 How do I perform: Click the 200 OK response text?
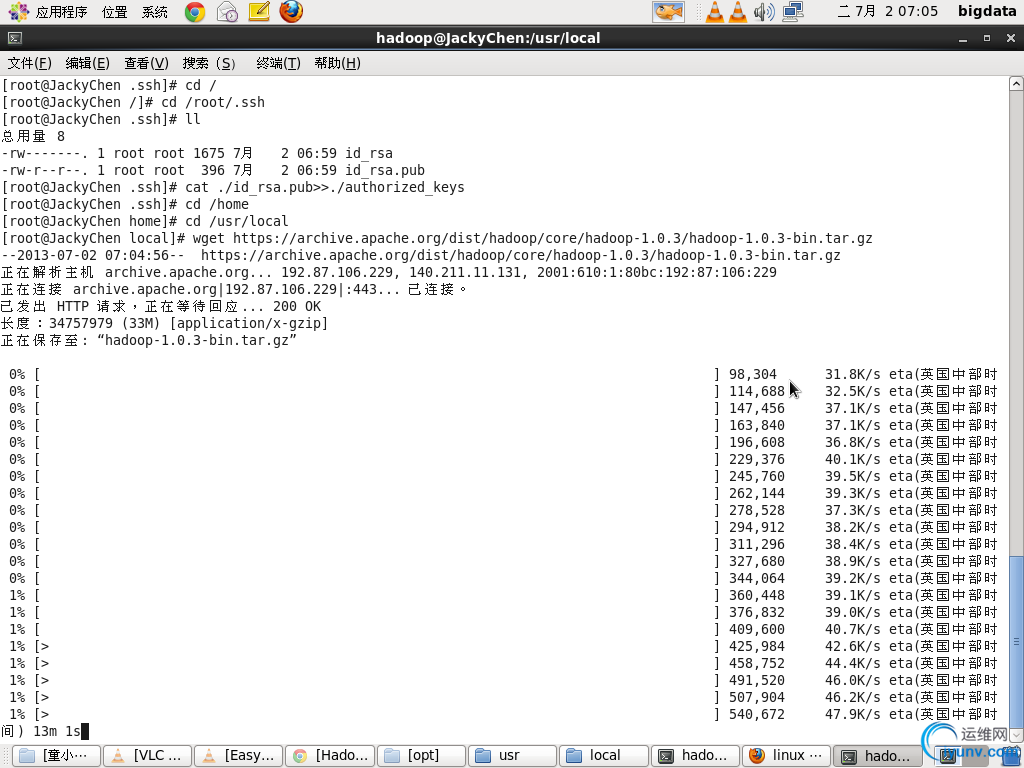point(296,306)
